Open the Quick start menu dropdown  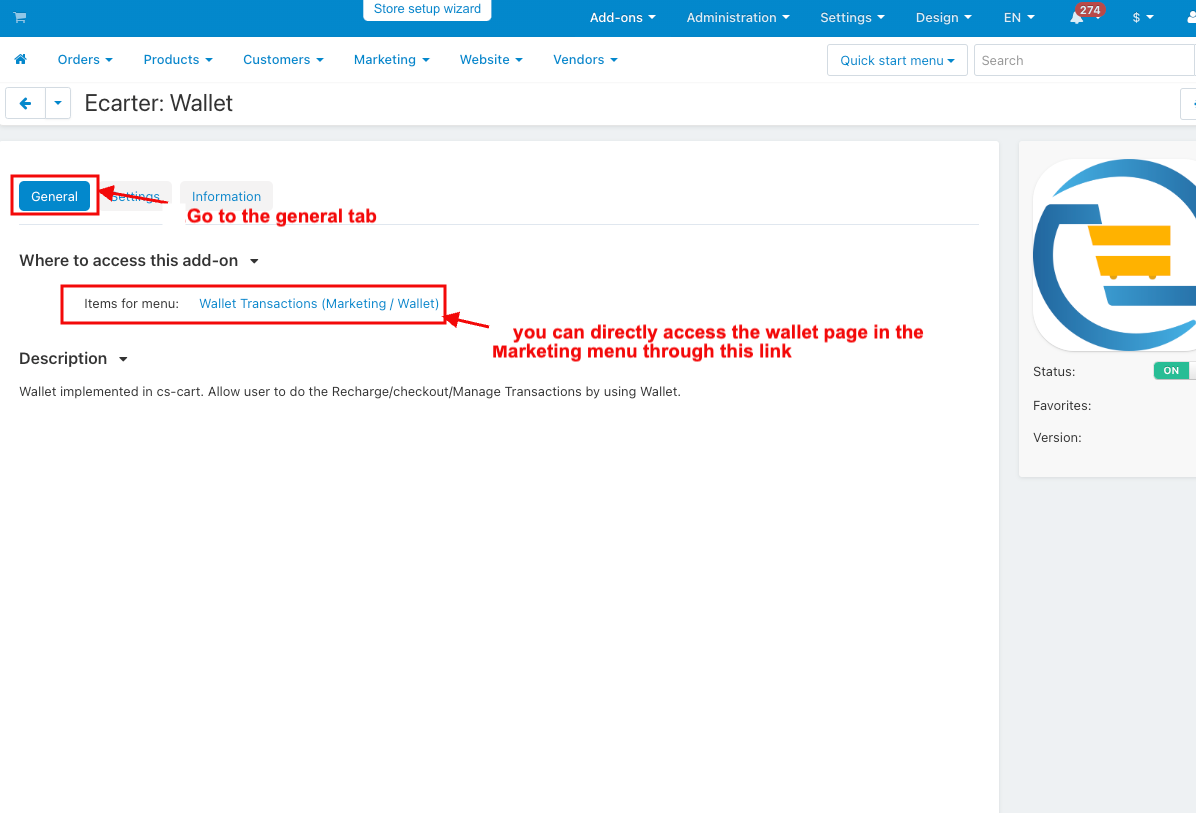point(897,60)
